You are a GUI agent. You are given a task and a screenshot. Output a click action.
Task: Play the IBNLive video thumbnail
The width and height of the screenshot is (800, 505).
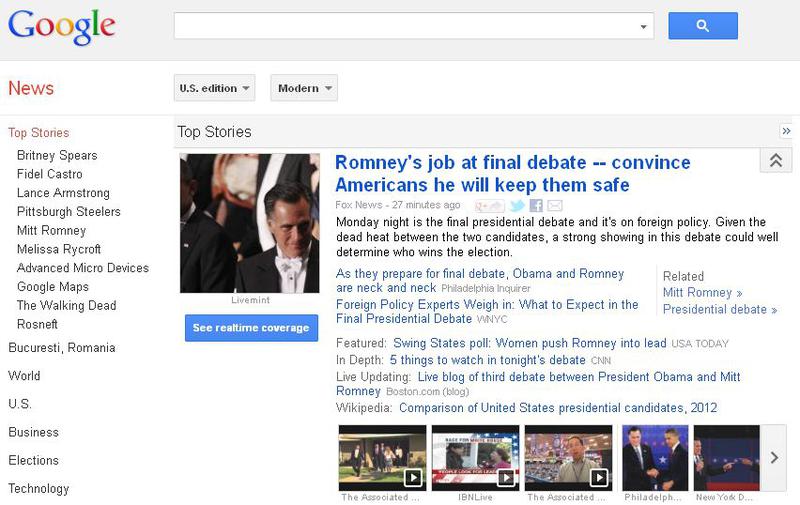click(x=475, y=458)
